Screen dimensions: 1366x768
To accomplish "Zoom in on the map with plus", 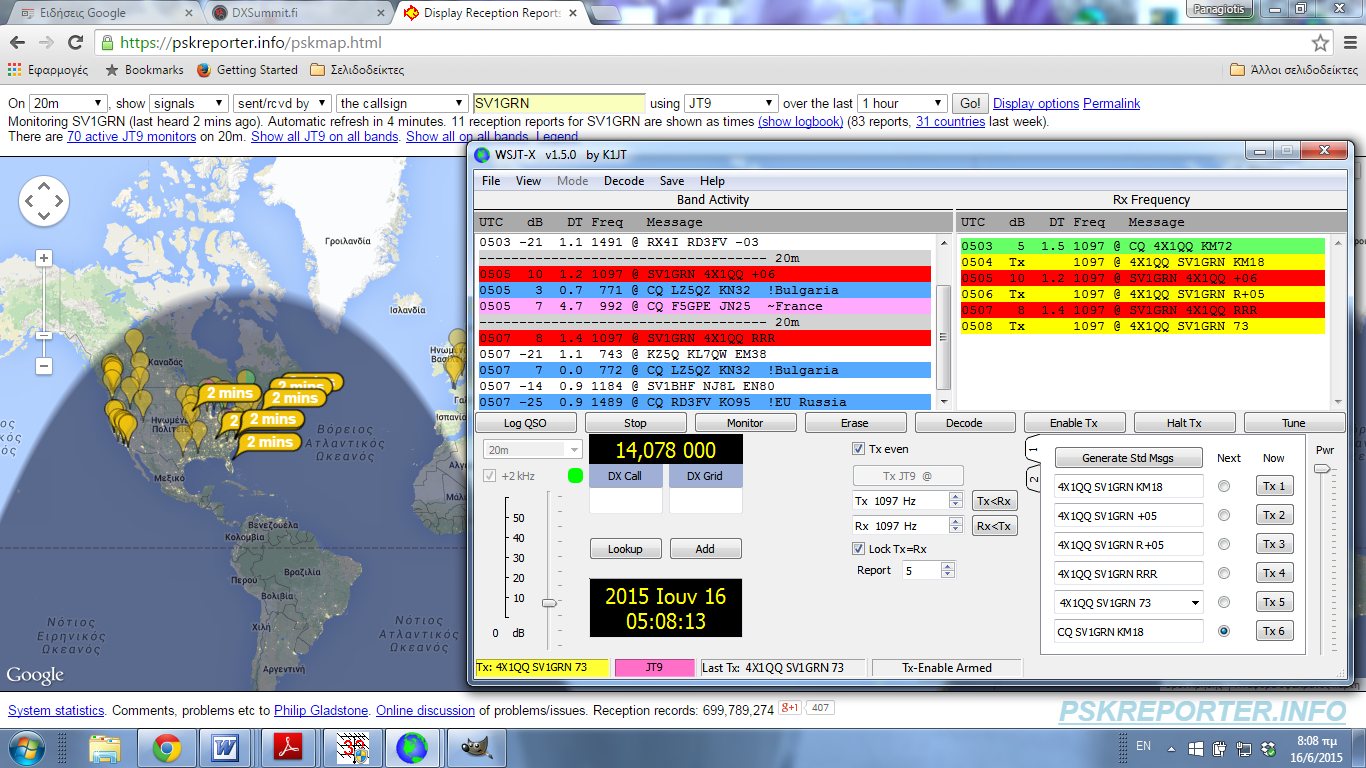I will pos(44,258).
